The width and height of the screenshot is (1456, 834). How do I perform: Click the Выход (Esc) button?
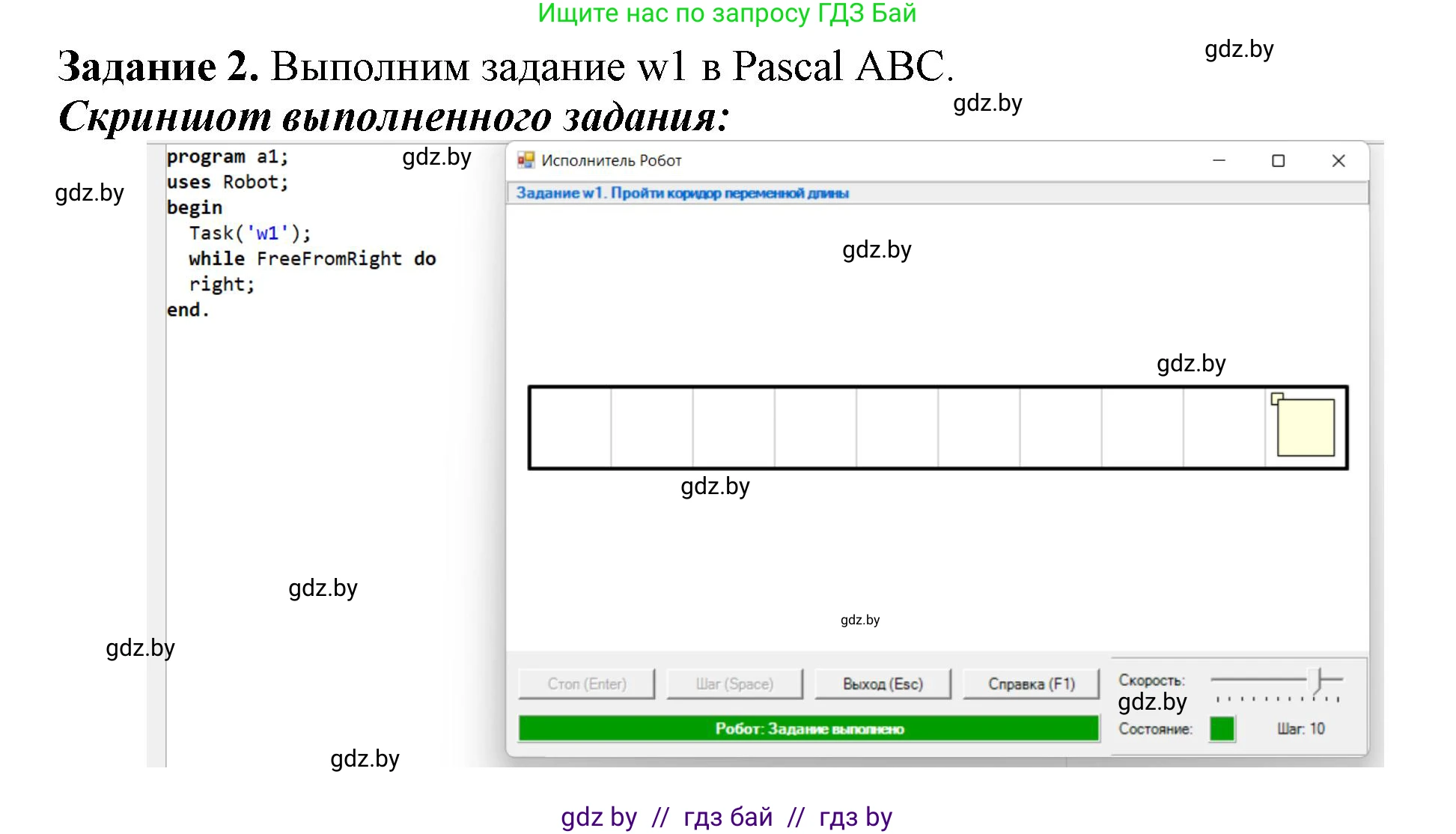883,684
